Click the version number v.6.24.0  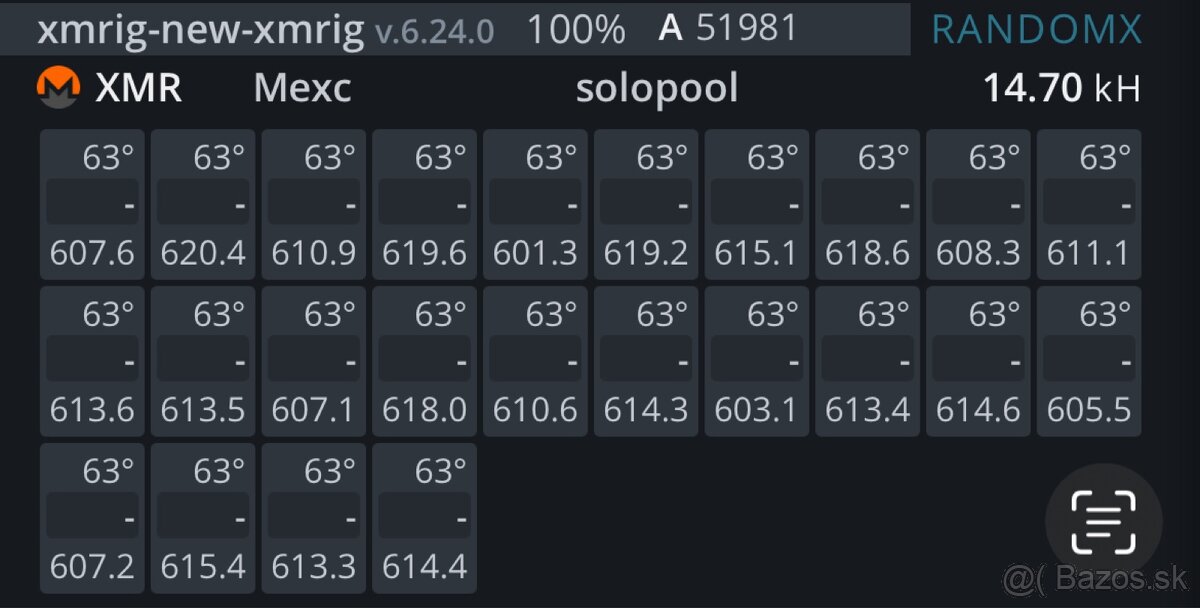pyautogui.click(x=432, y=31)
